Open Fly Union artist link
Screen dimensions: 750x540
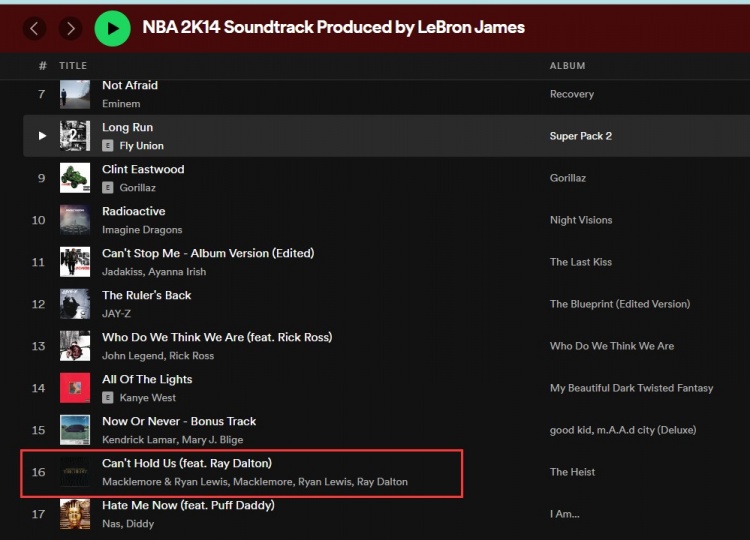pyautogui.click(x=142, y=146)
